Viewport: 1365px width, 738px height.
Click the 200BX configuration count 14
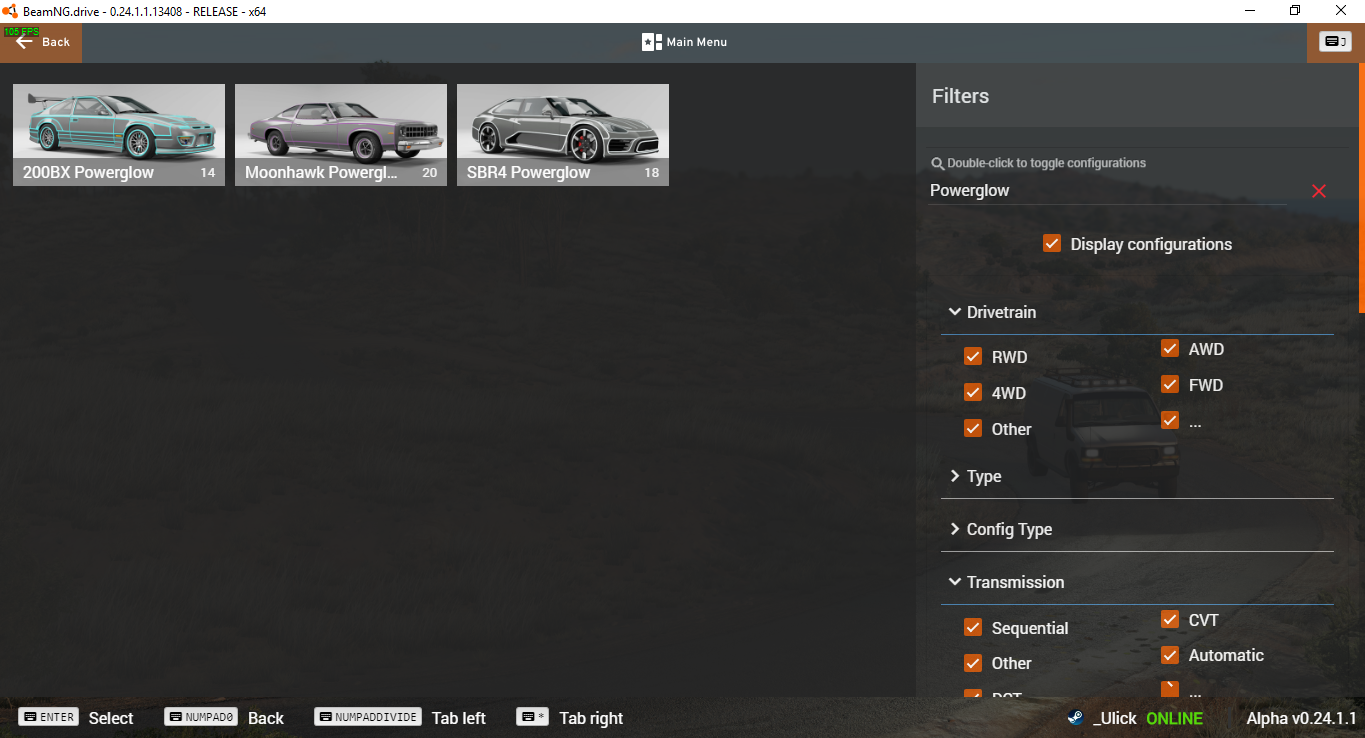[208, 173]
